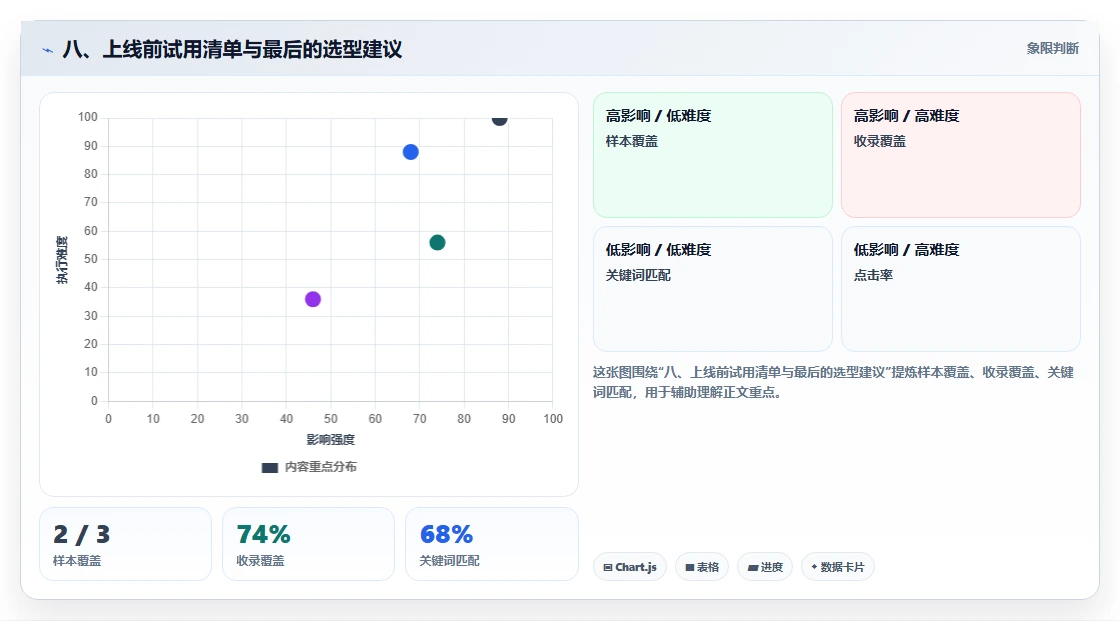Open the 高影响 / 高难度 quadrant card
Viewport: 1120px width, 621px height.
tap(960, 155)
